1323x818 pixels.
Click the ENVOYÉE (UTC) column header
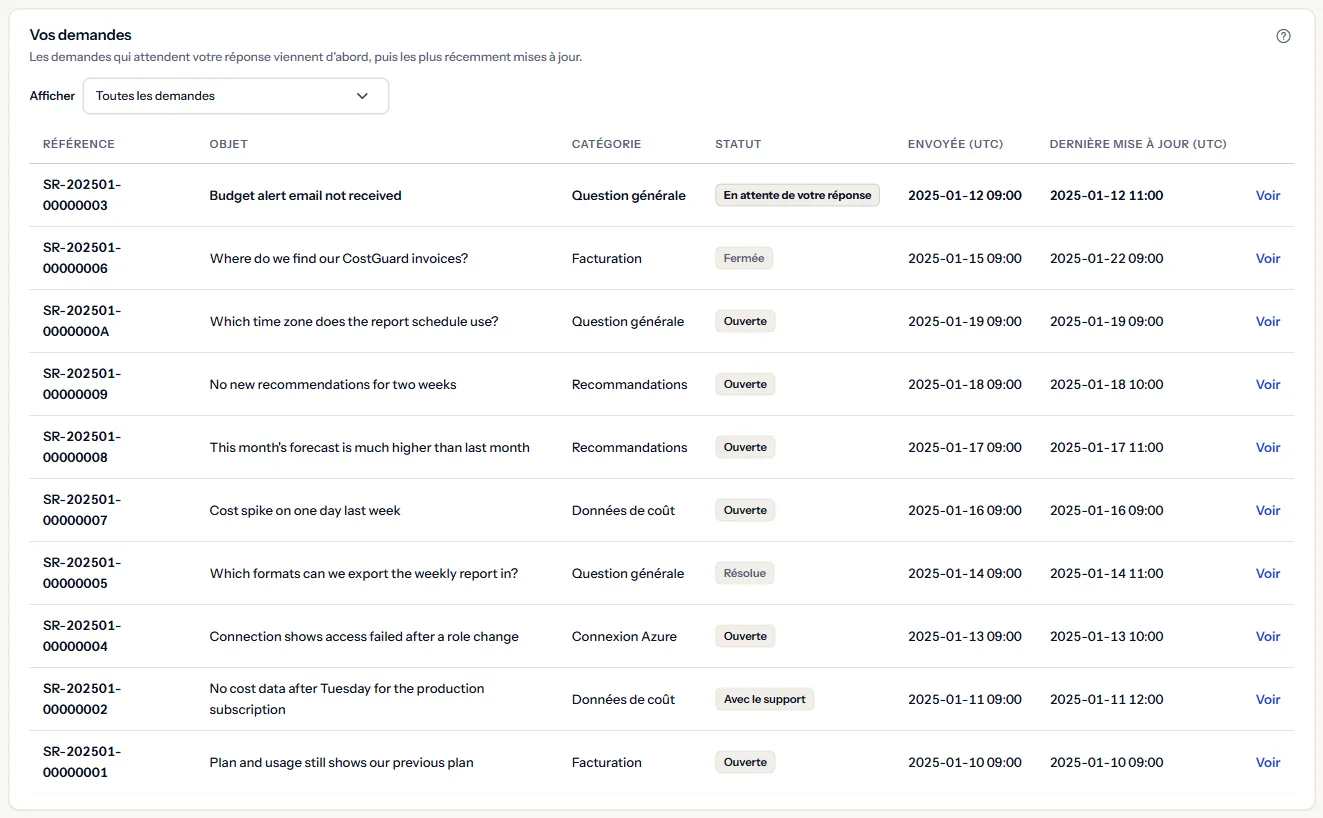955,144
